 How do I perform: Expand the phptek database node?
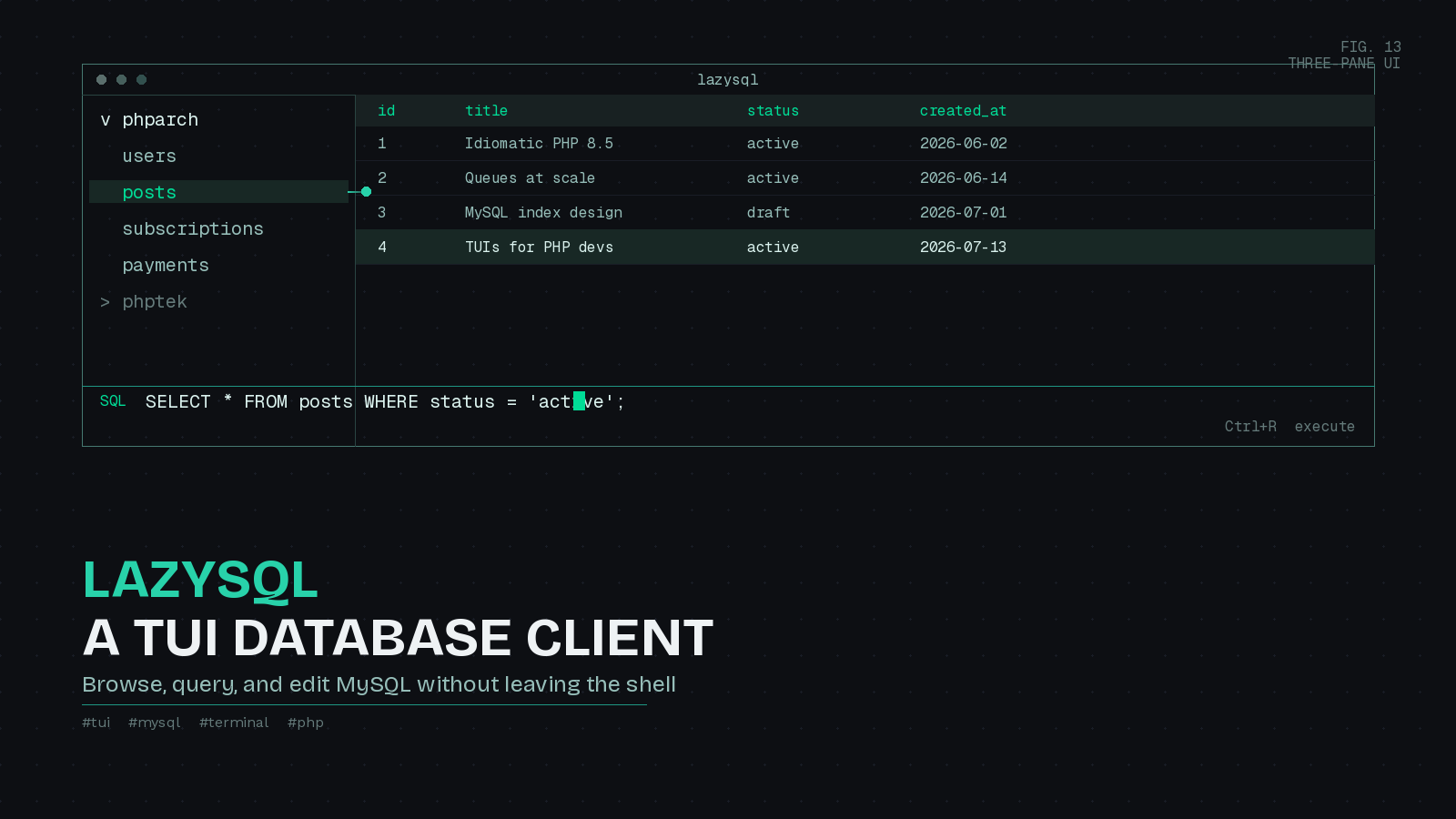point(106,302)
